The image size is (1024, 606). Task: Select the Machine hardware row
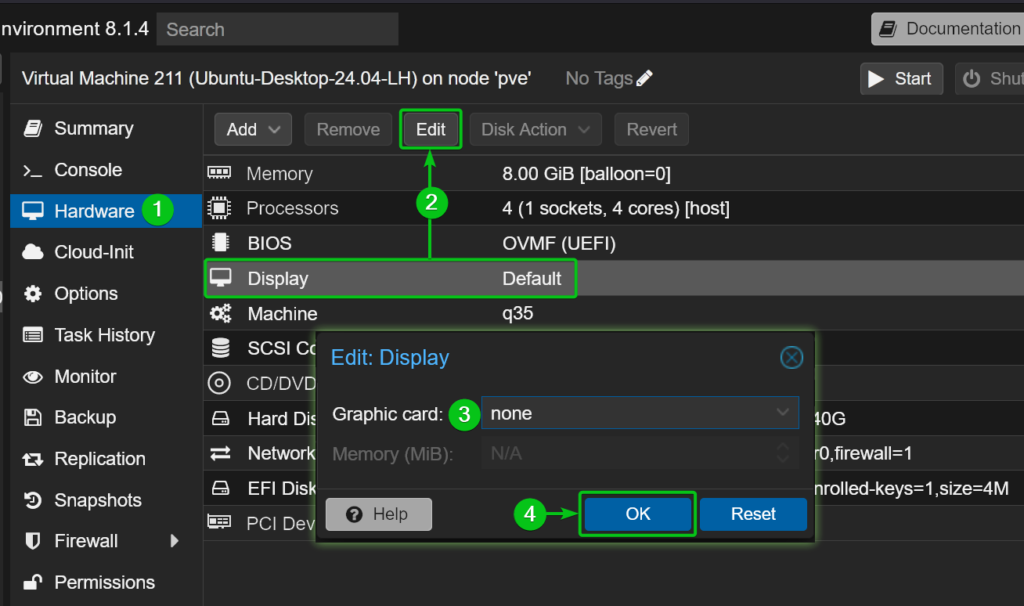[x=614, y=313]
